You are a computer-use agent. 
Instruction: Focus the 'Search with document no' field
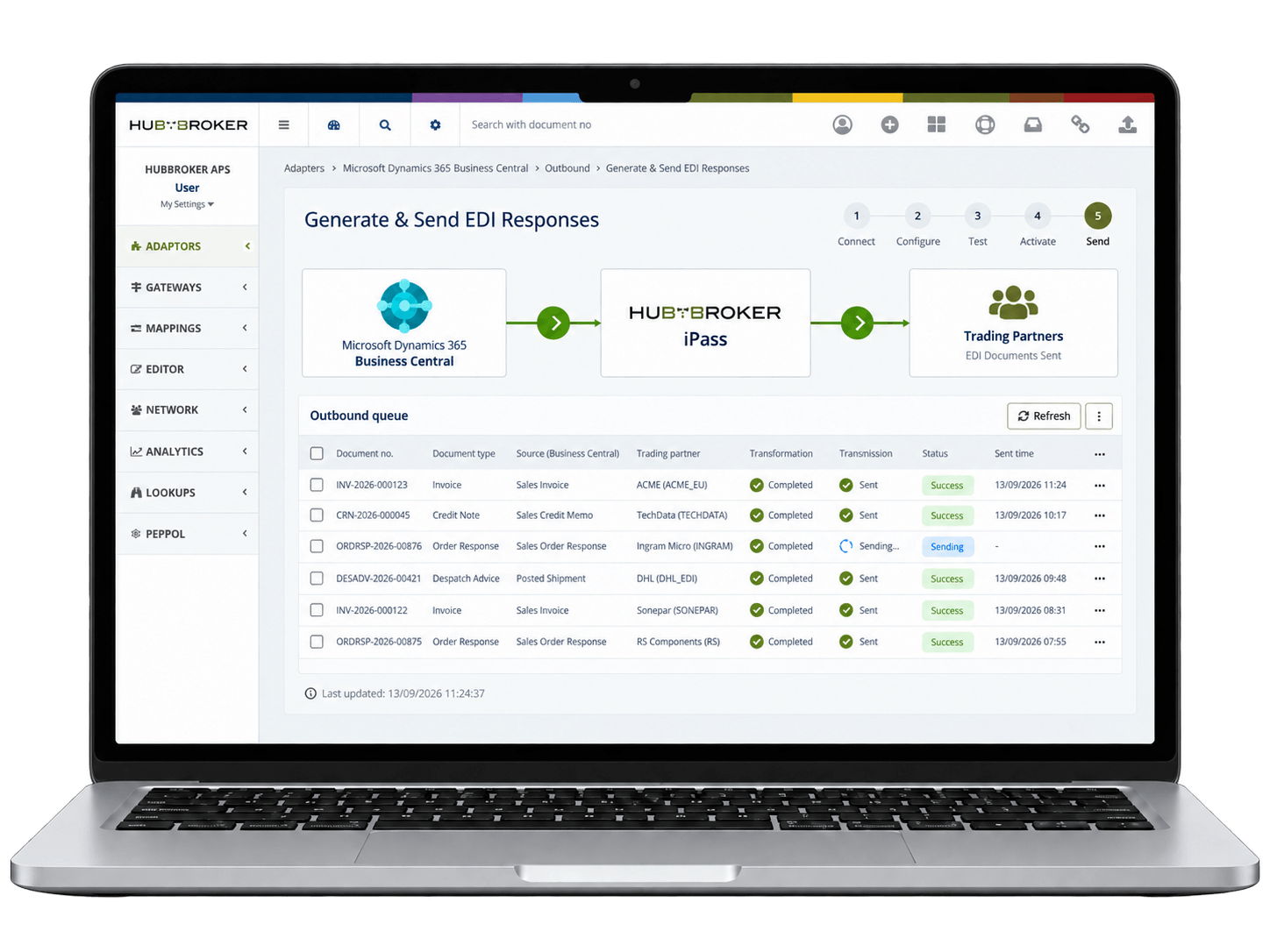(645, 125)
